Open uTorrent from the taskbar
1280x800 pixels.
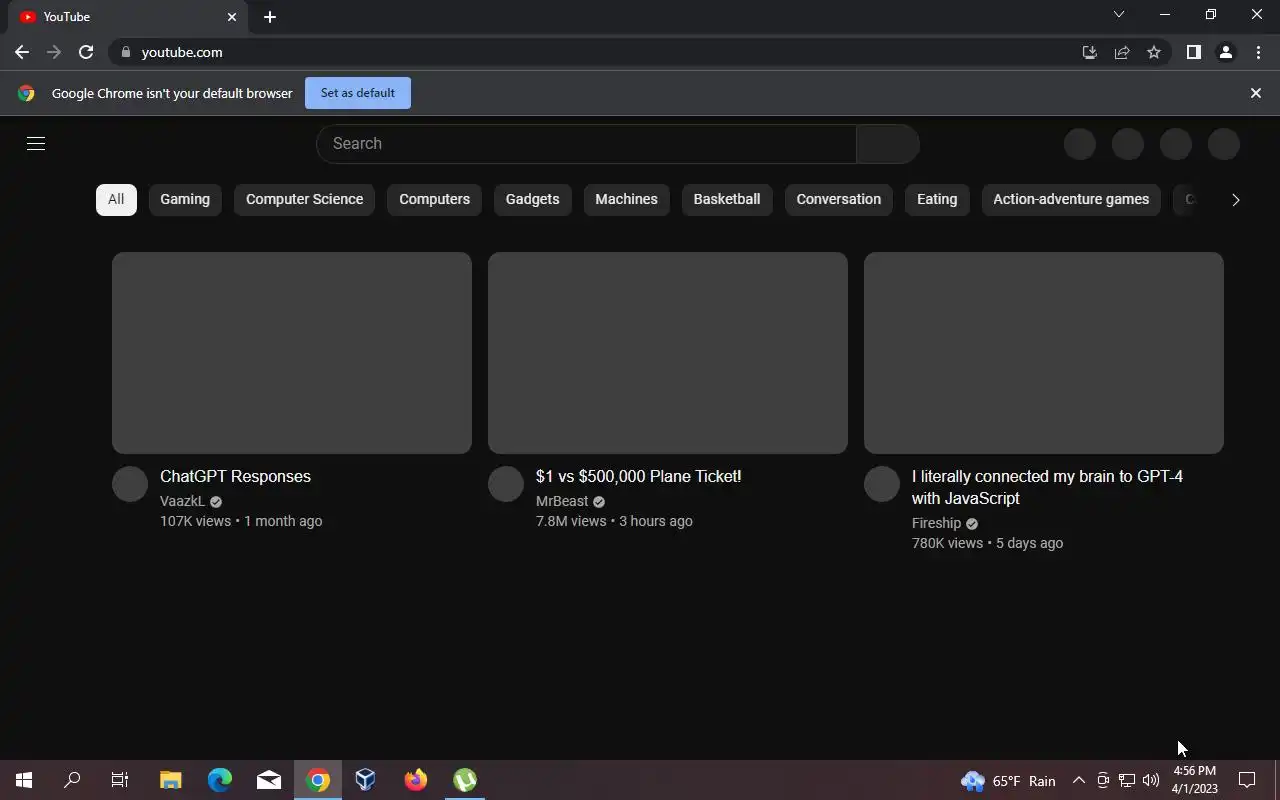coord(465,780)
